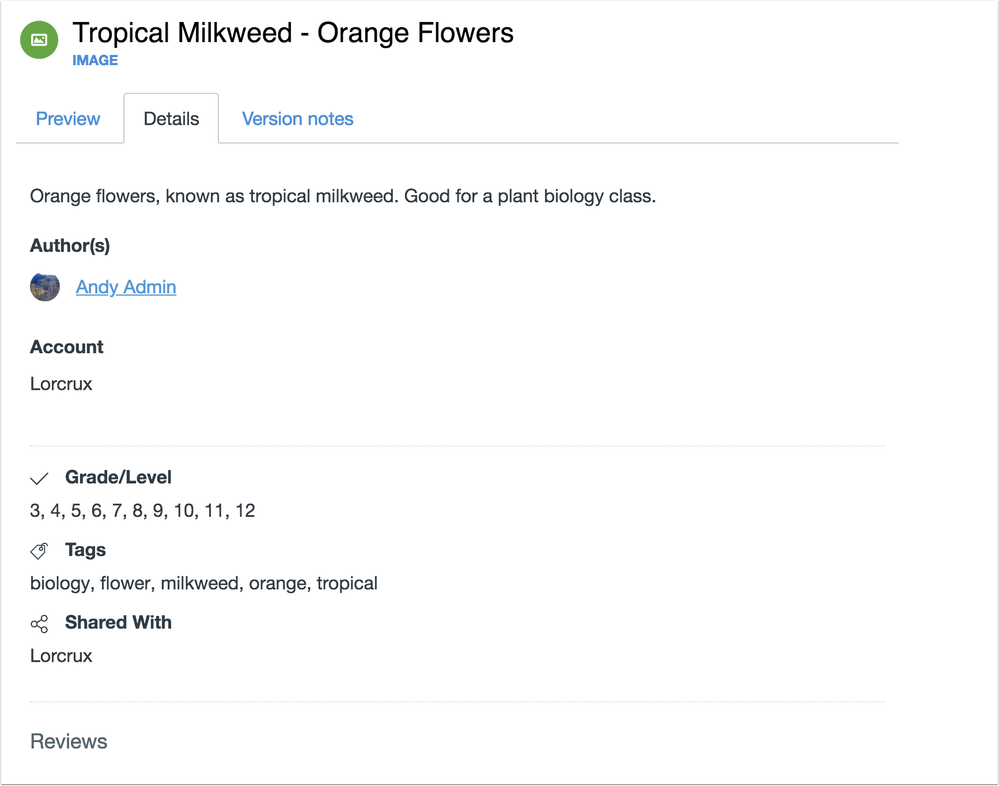Click the tag 'biology' in Tags list
Image resolution: width=999 pixels, height=786 pixels.
[x=58, y=583]
